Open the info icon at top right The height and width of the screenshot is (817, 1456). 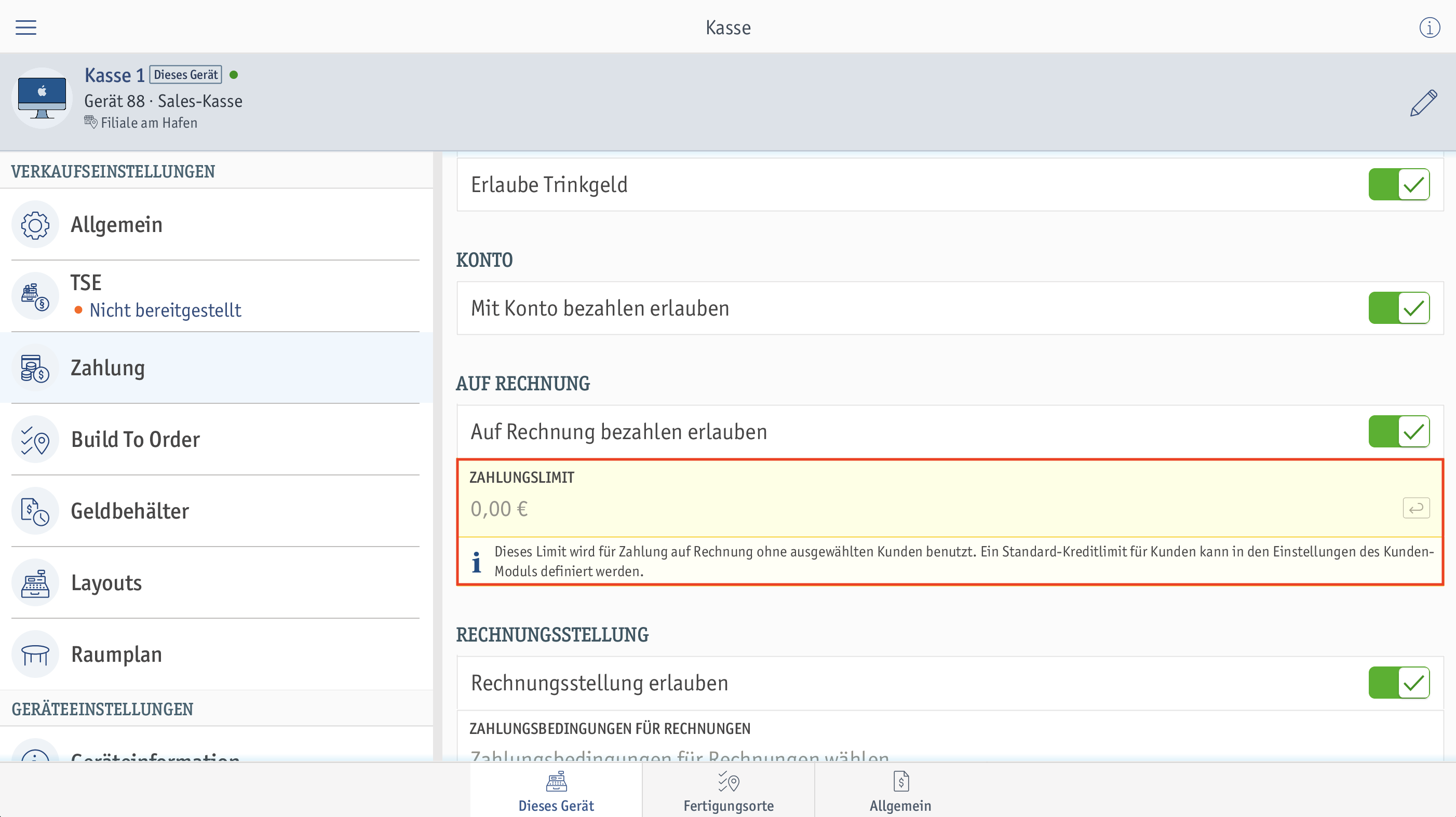pos(1430,27)
